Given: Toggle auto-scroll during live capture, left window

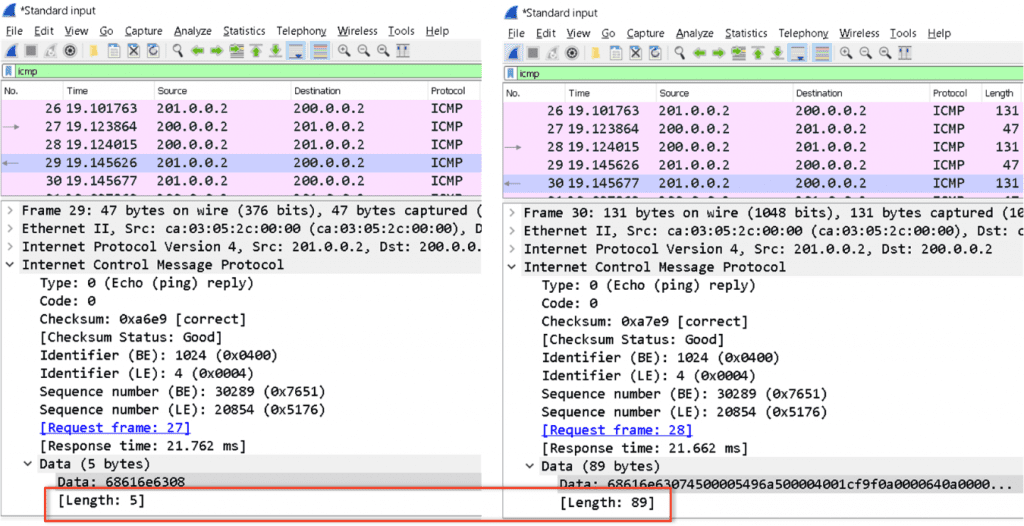Looking at the screenshot, I should click(x=296, y=50).
